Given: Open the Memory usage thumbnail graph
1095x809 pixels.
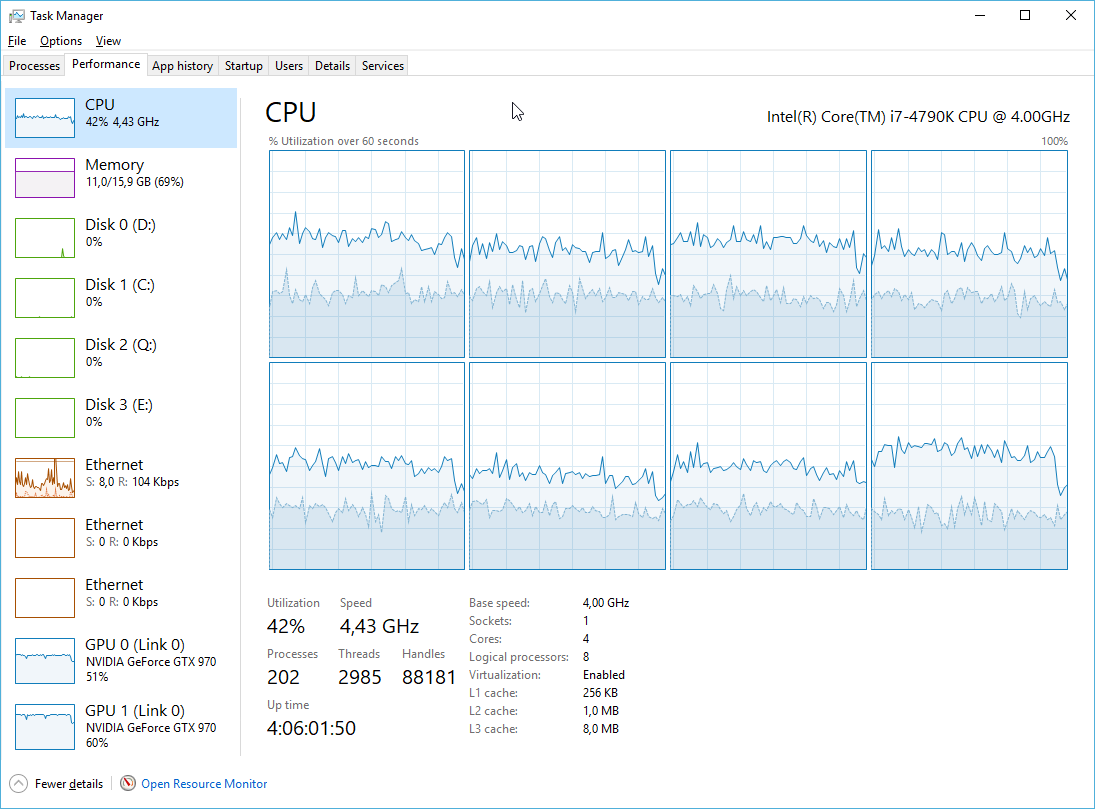Looking at the screenshot, I should [x=45, y=178].
